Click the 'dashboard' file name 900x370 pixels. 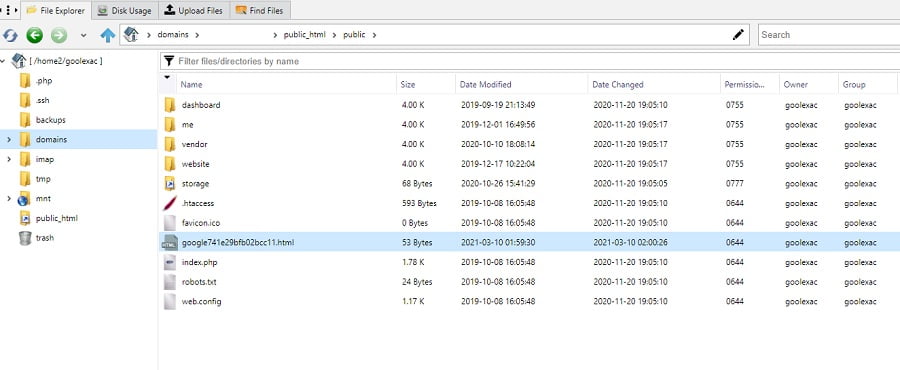[x=201, y=105]
